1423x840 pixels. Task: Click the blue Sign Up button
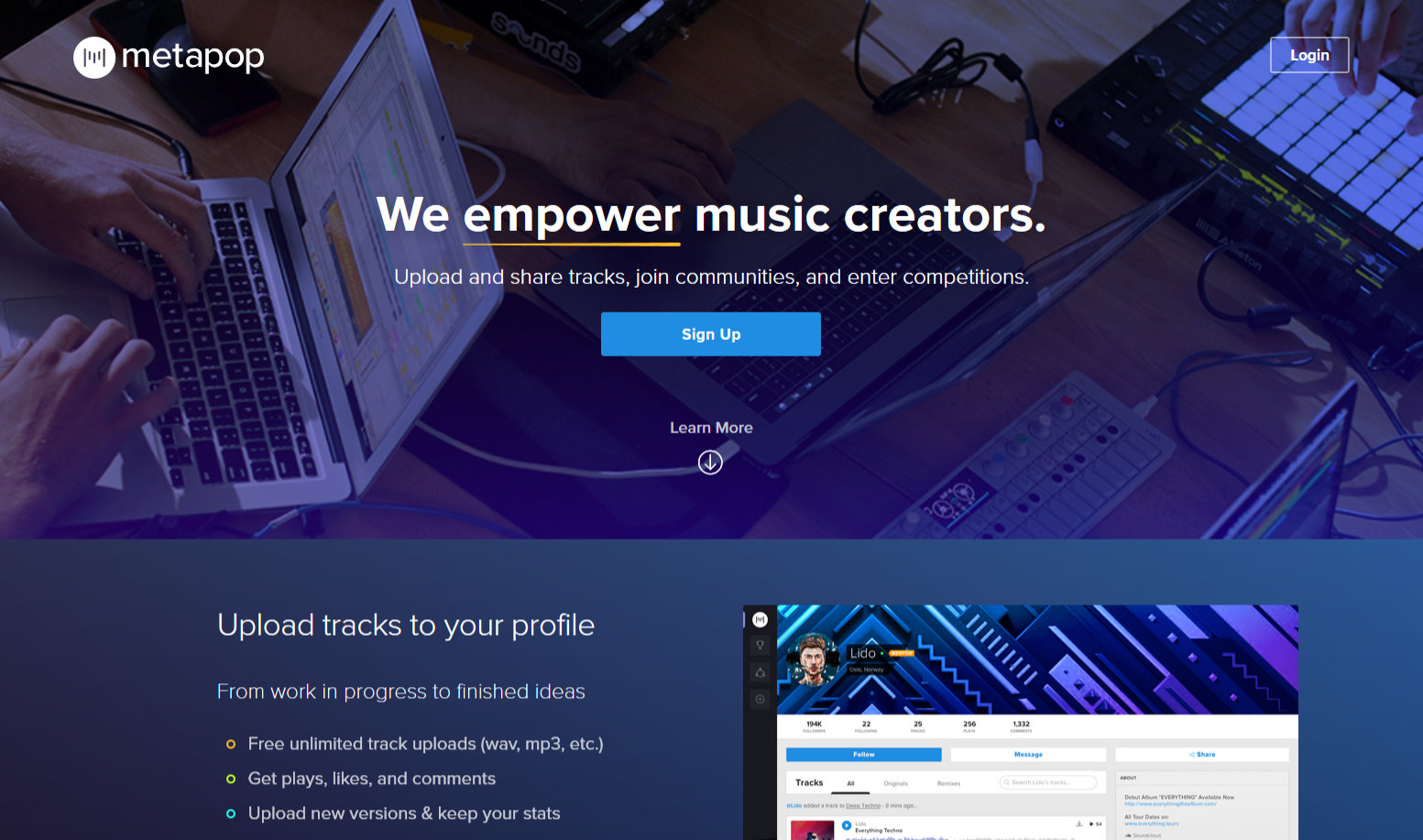coord(711,334)
